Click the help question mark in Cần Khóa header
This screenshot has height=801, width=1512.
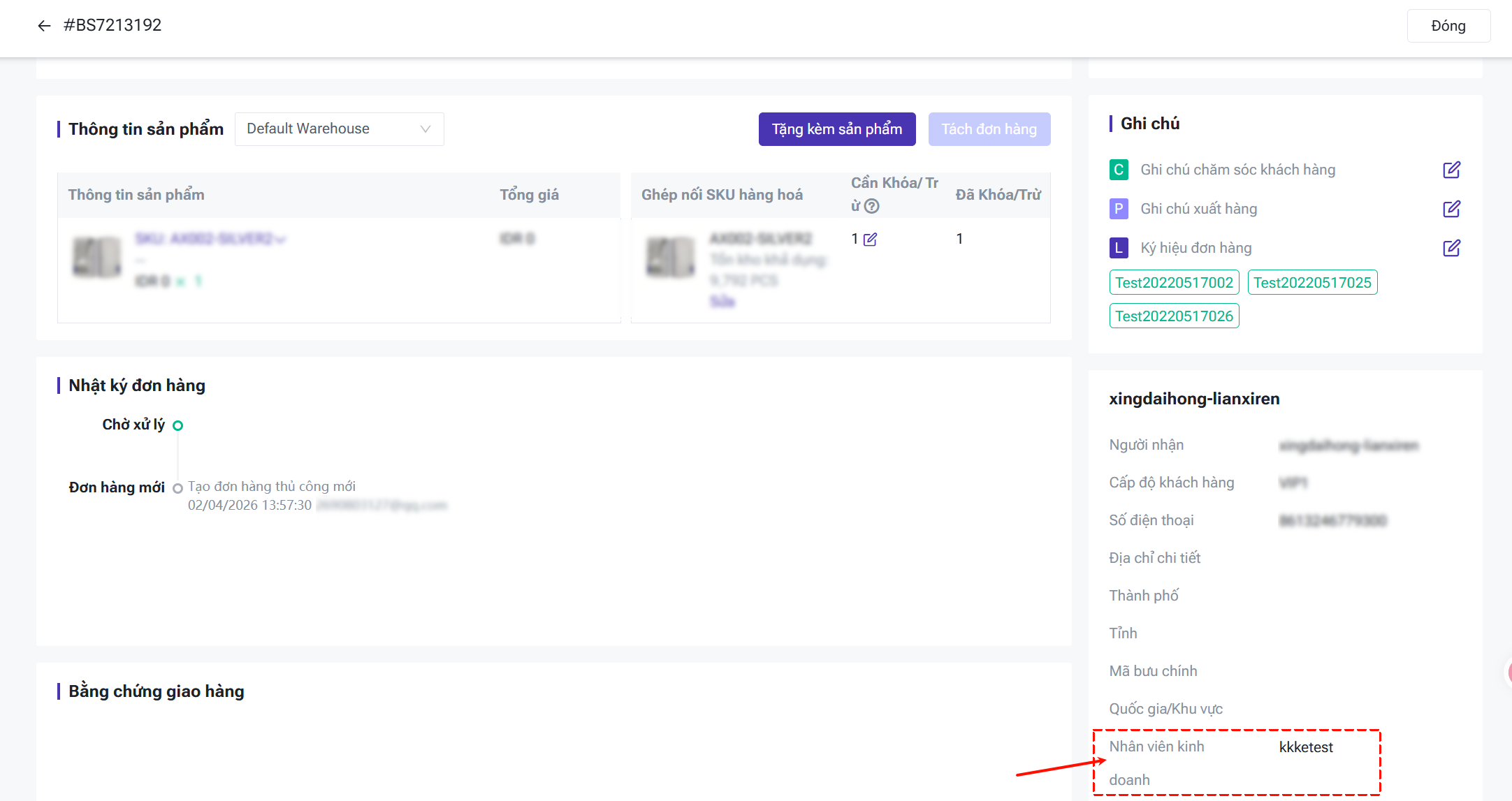[871, 206]
